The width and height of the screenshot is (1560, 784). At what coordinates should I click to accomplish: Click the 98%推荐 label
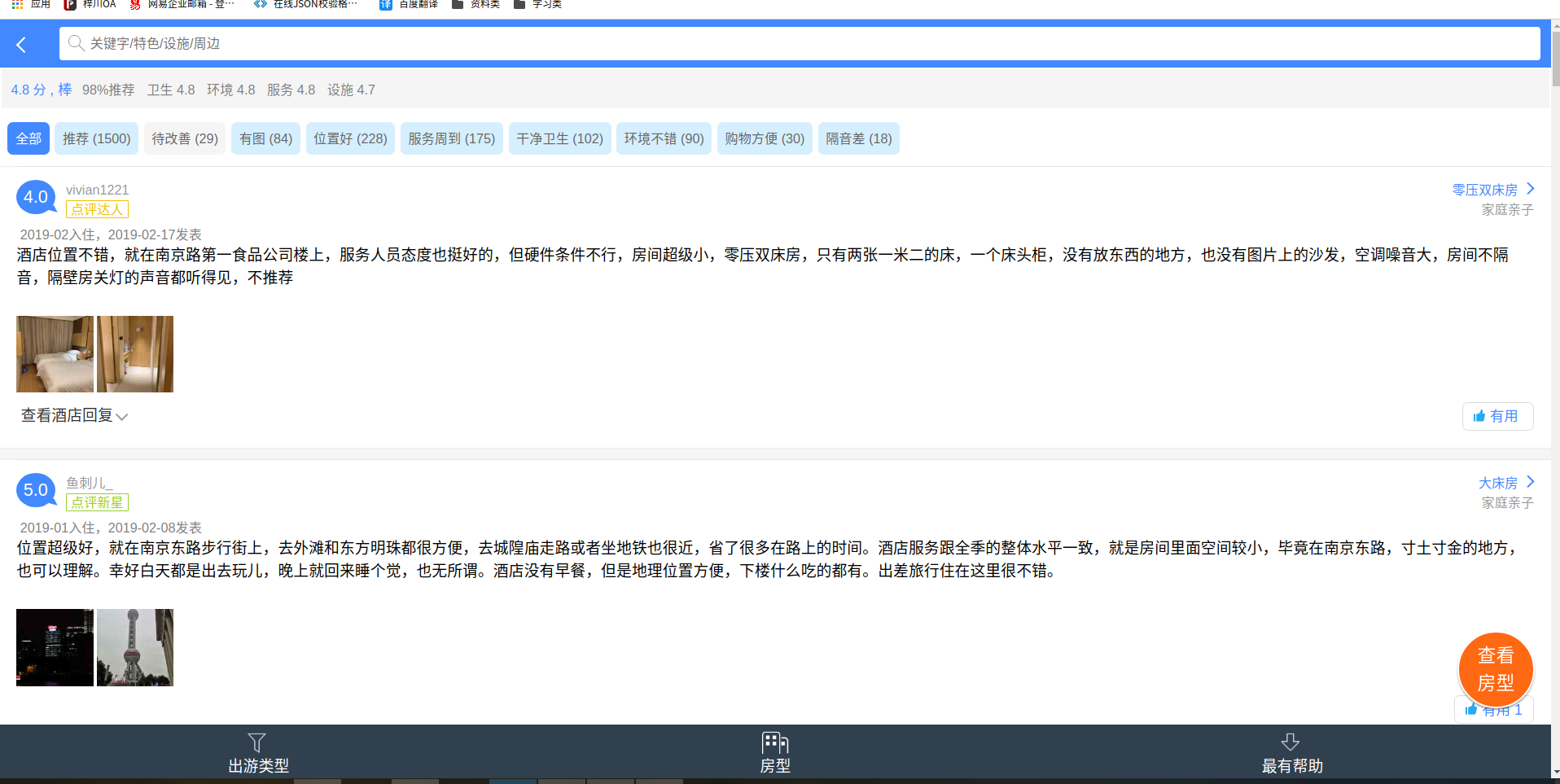(108, 90)
